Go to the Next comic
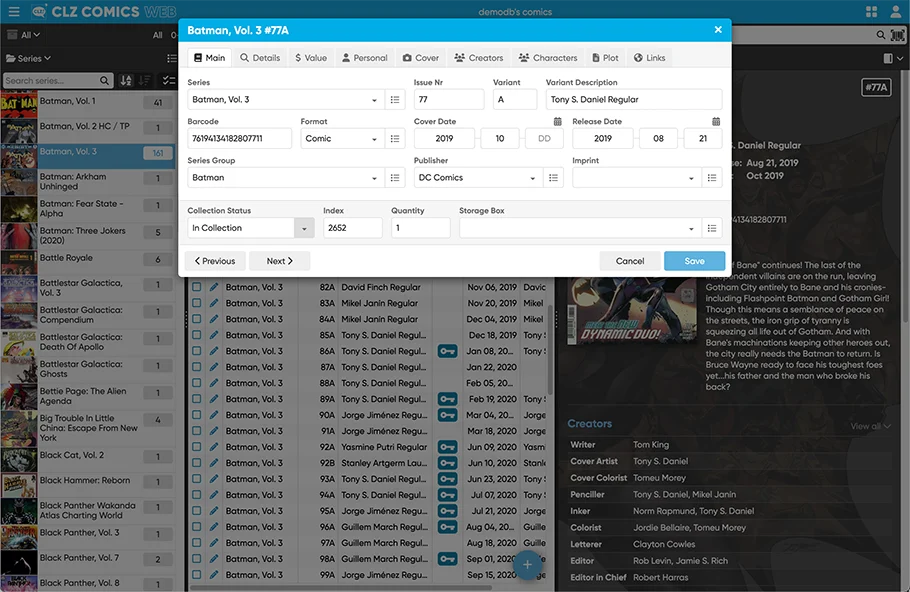The image size is (910, 592). (279, 261)
